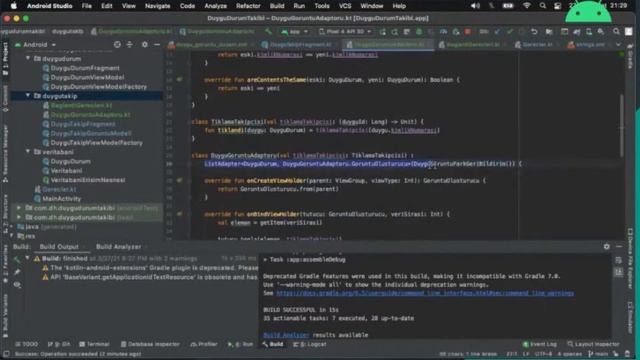Viewport: 640px width, 360px height.
Task: Expand the com.dh.duygudurumtakibi androidTest package
Action: (x=19, y=208)
